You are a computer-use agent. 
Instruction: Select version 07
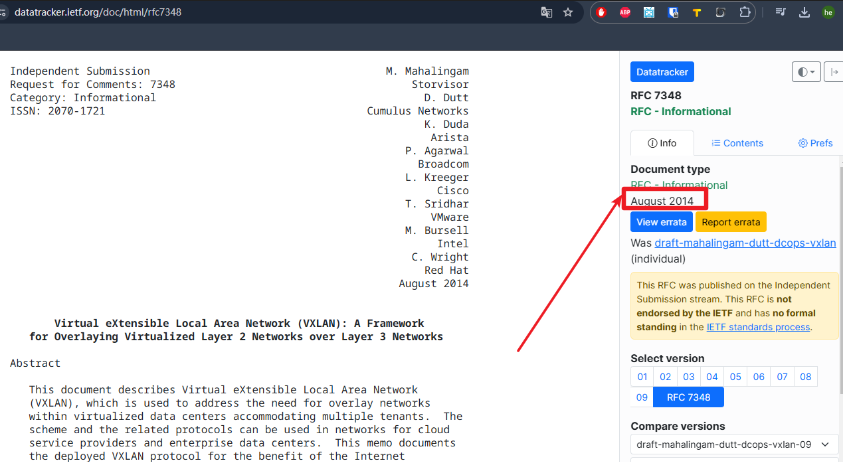(x=782, y=376)
